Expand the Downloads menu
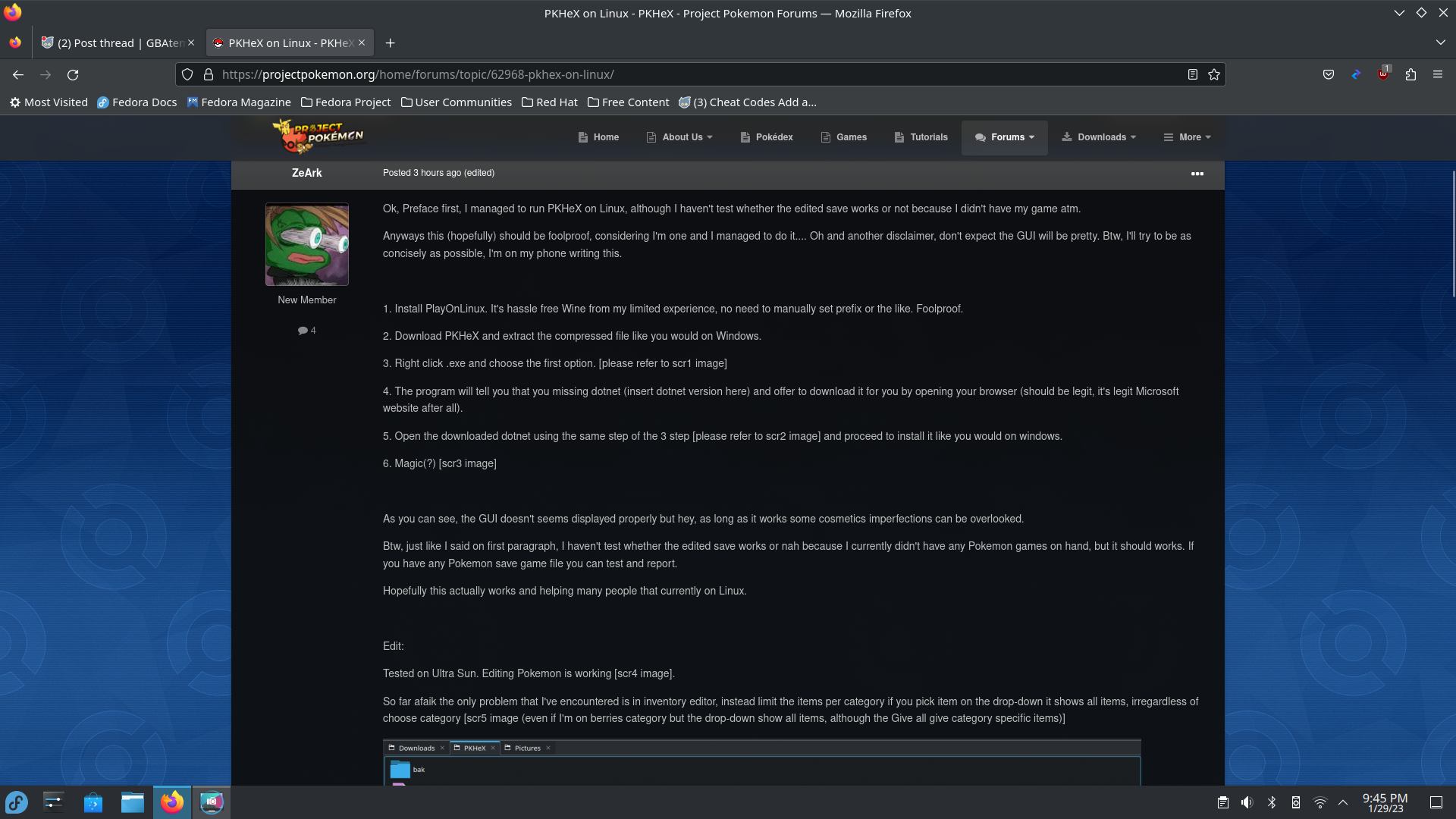This screenshot has width=1456, height=819. 1099,137
